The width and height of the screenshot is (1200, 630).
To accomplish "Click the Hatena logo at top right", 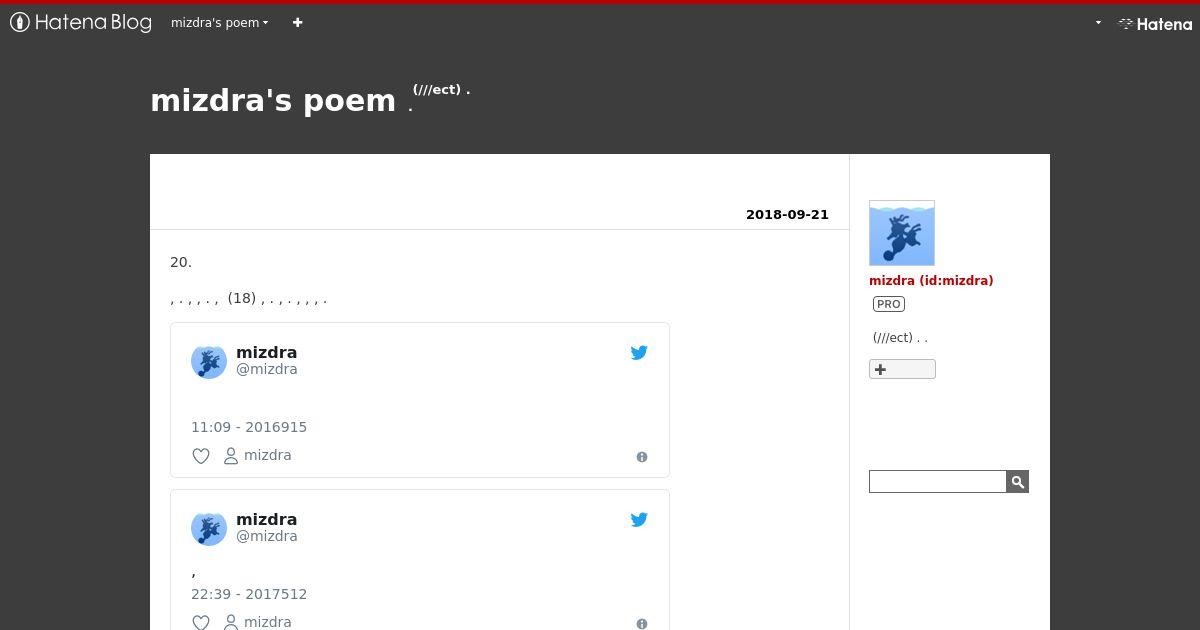I will coord(1155,23).
